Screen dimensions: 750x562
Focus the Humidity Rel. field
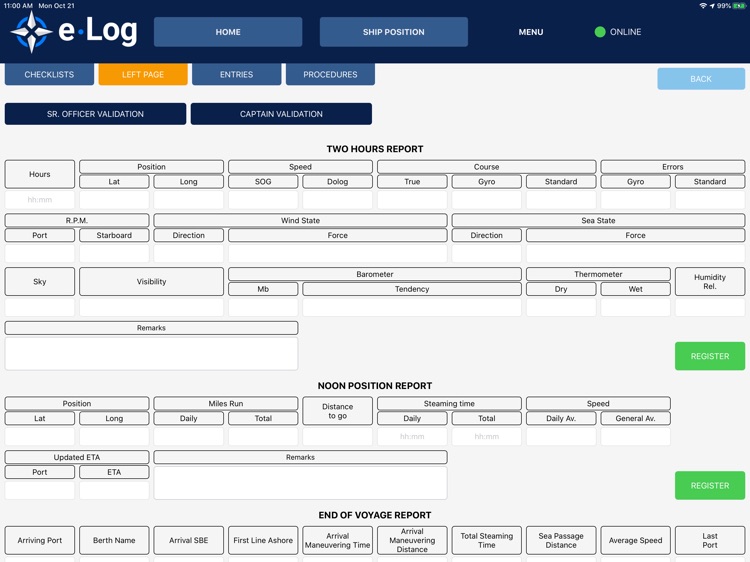click(x=710, y=307)
